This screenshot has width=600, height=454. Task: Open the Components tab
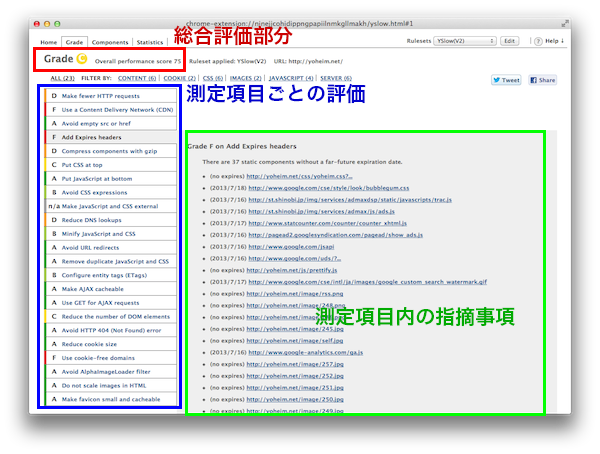click(110, 42)
